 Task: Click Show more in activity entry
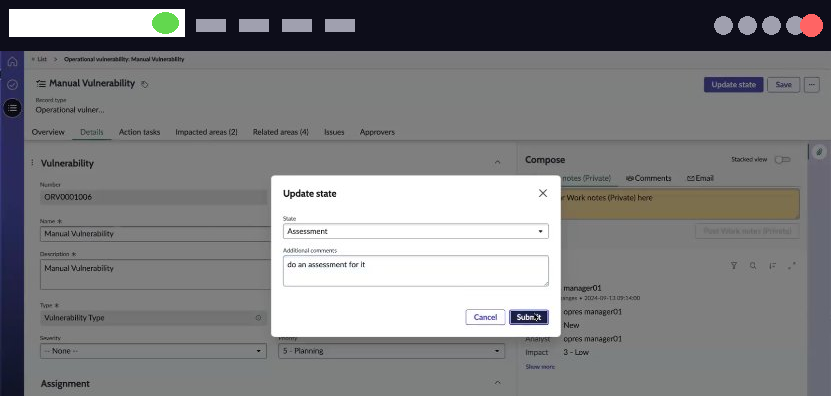(540, 366)
